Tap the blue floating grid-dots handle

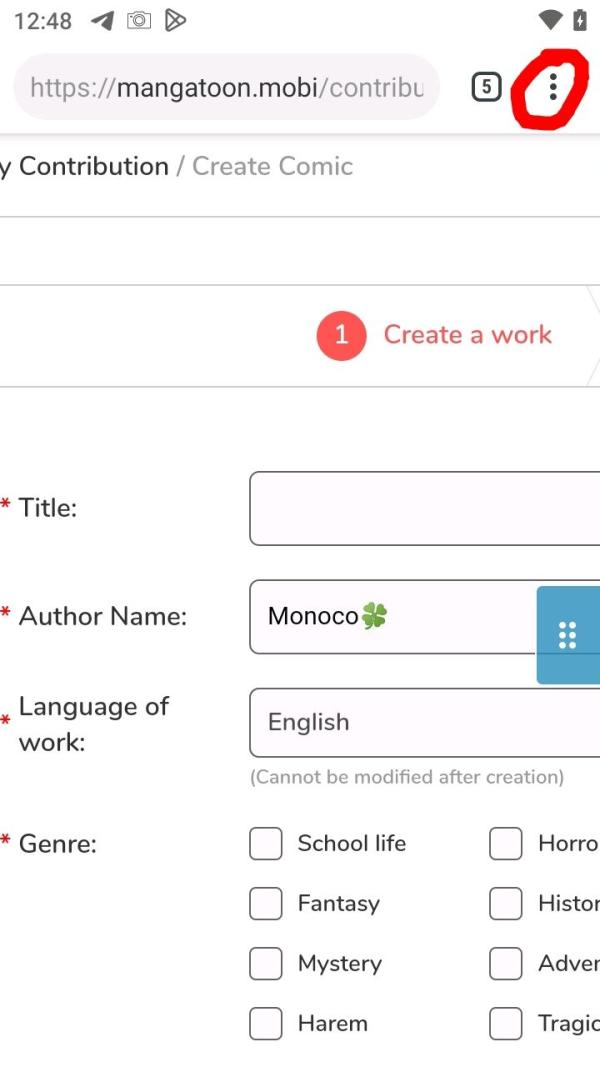coord(568,635)
